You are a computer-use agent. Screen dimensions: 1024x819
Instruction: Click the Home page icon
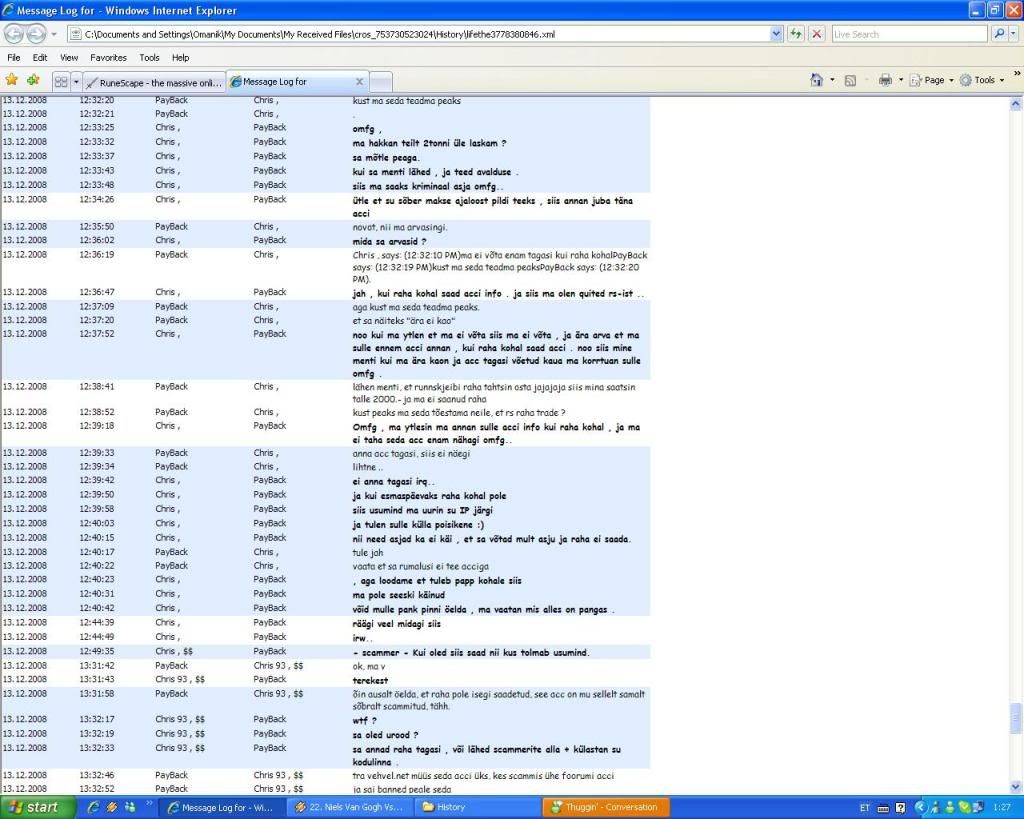click(x=816, y=80)
